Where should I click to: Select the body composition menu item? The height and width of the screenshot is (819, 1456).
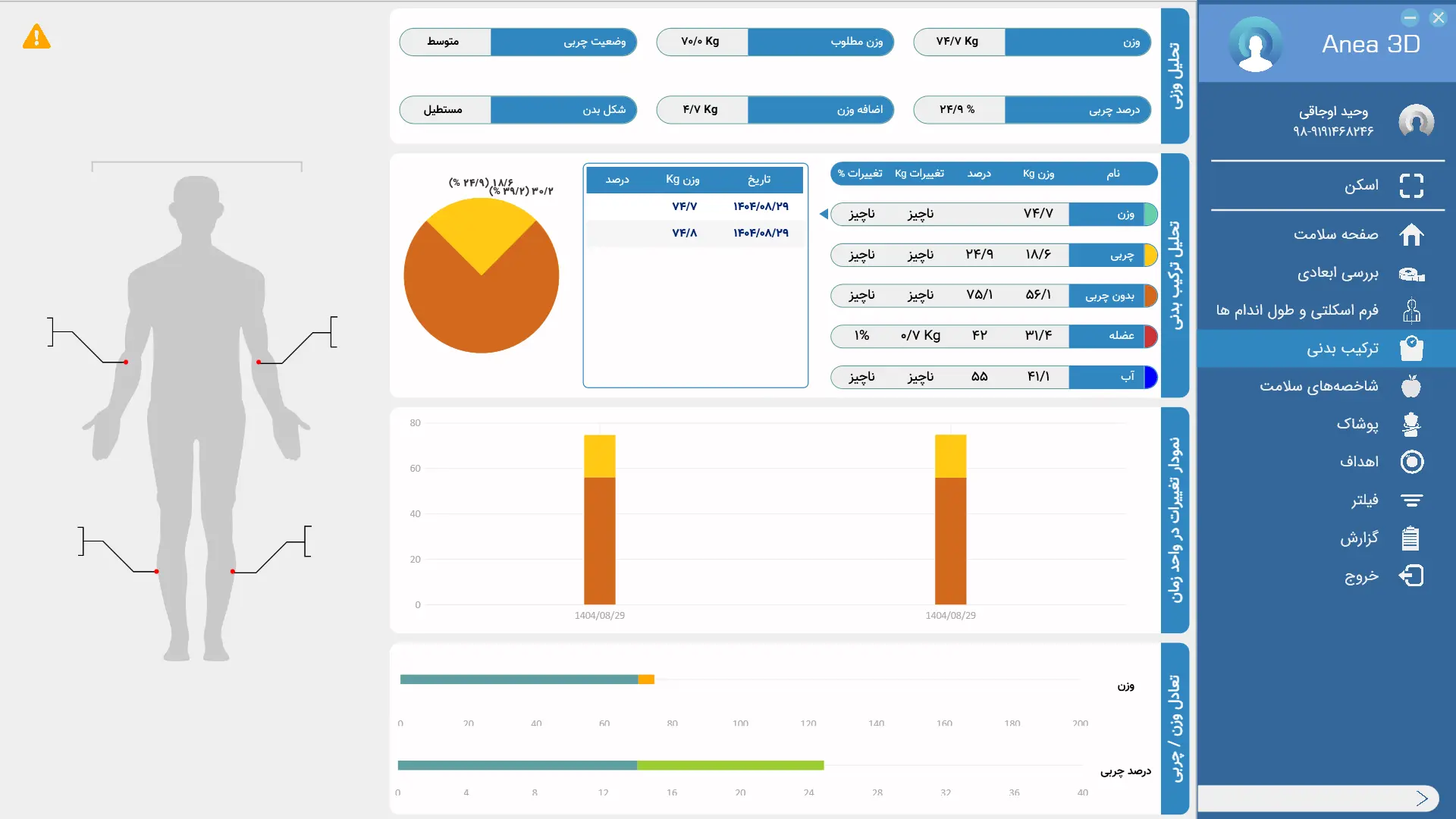point(1341,349)
